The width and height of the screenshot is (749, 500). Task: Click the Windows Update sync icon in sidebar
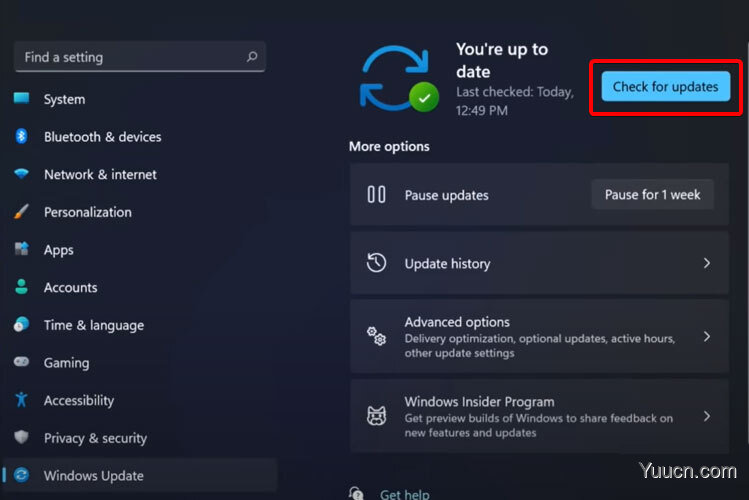(x=21, y=475)
